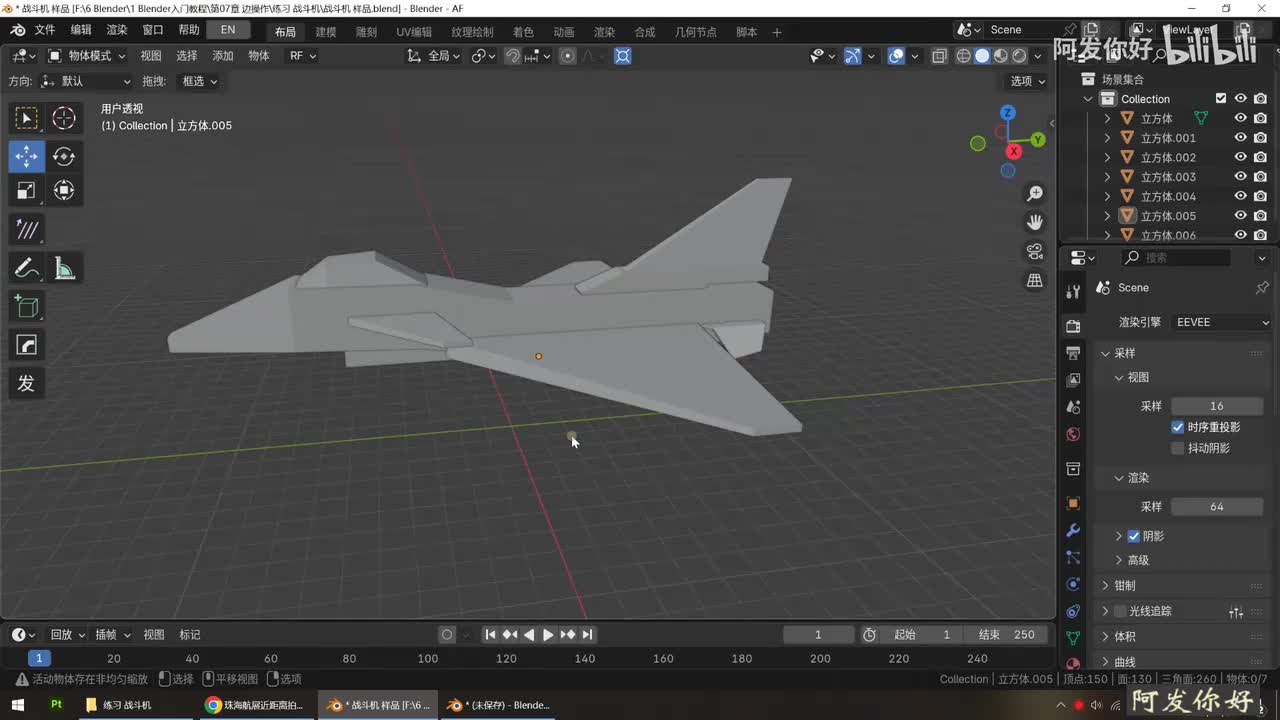Open the Physics properties tab
1280x720 pixels.
(1073, 584)
